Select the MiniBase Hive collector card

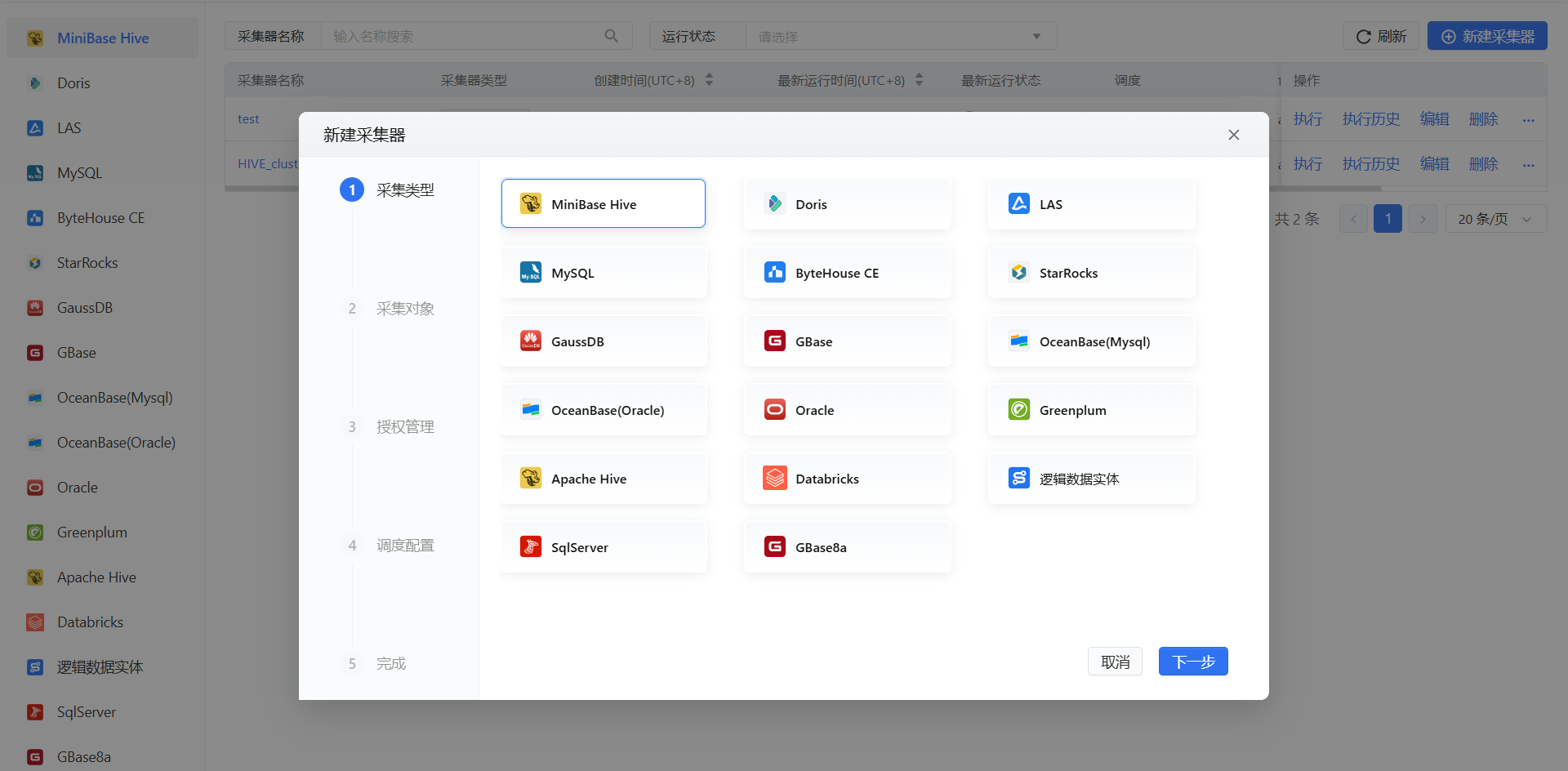(603, 204)
